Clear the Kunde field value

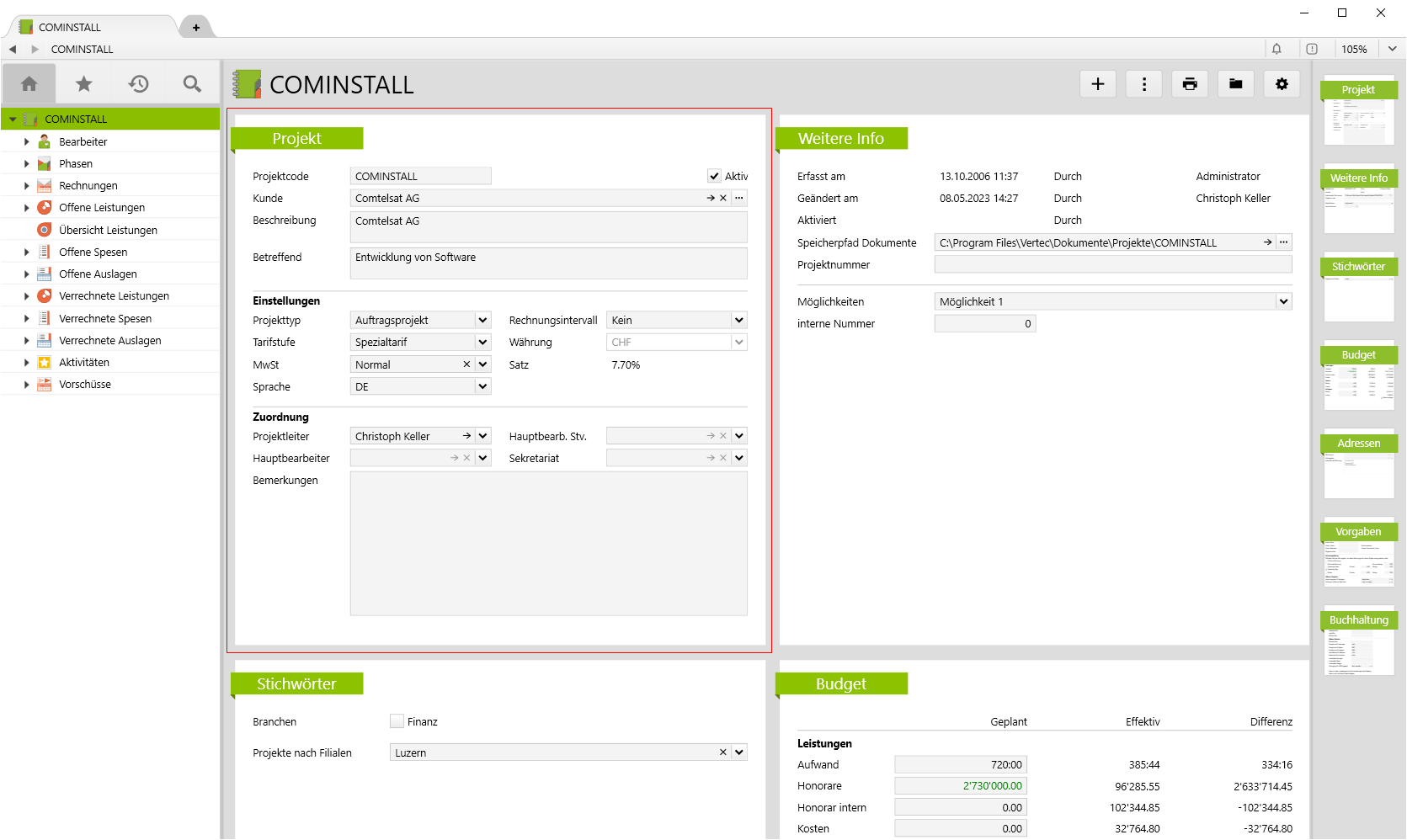722,199
